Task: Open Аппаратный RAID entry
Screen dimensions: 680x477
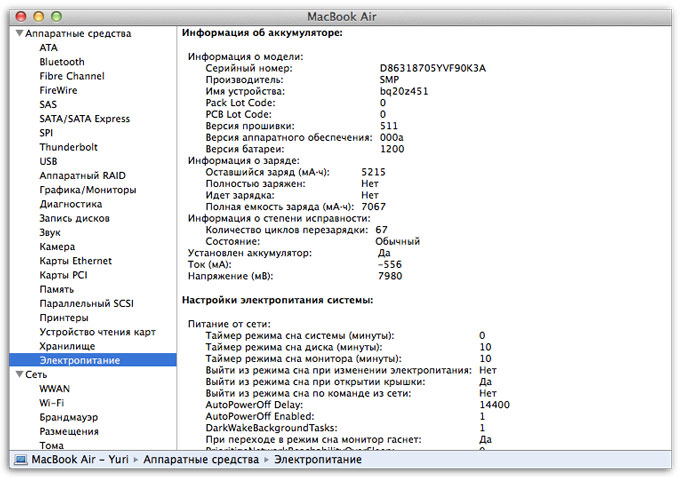Action: [82, 176]
